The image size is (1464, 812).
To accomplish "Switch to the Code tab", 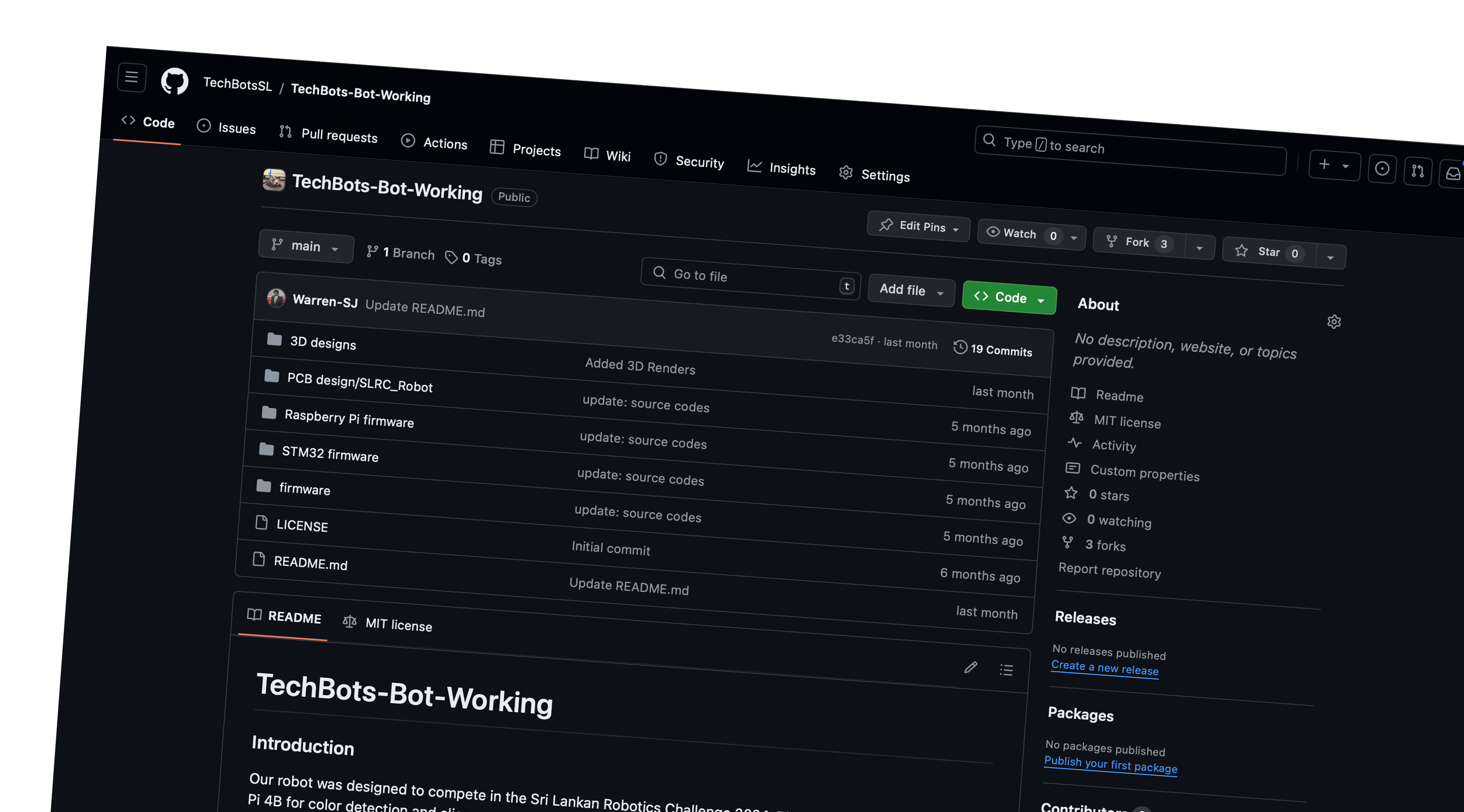I will tap(148, 121).
